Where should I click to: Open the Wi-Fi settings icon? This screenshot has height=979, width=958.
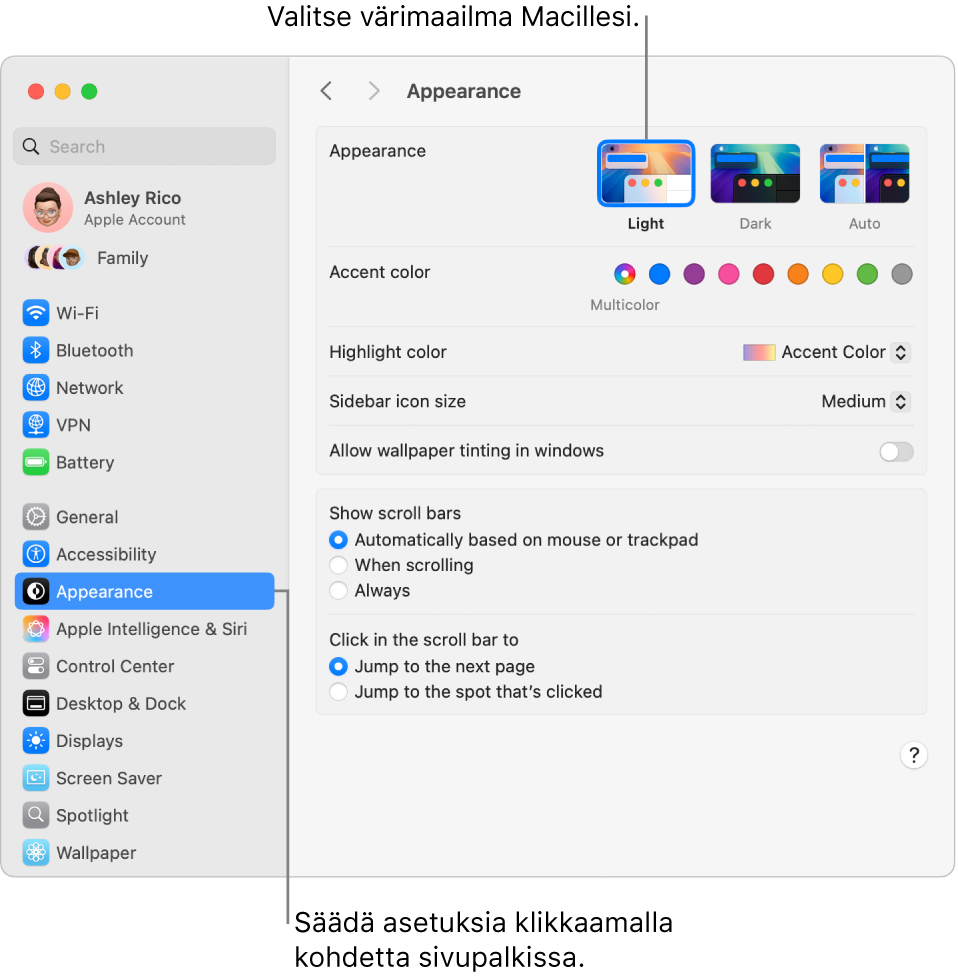point(36,313)
